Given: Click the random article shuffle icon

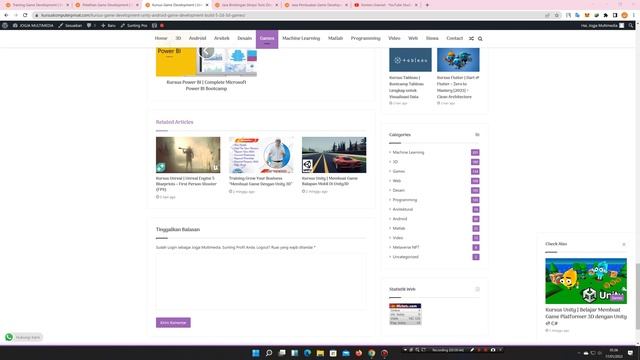Looking at the screenshot, I should click(471, 38).
